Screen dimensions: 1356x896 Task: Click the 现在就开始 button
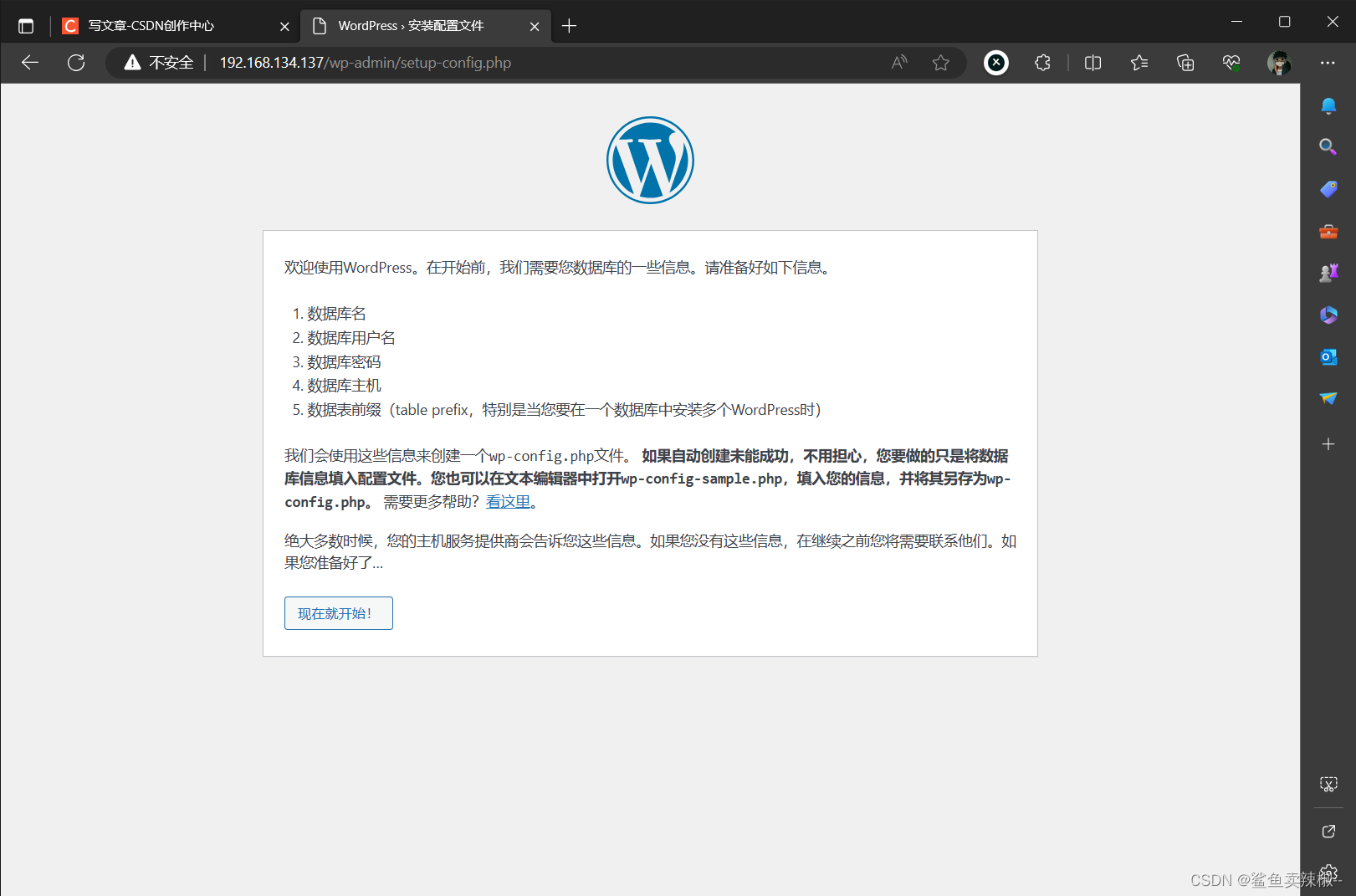pyautogui.click(x=338, y=612)
